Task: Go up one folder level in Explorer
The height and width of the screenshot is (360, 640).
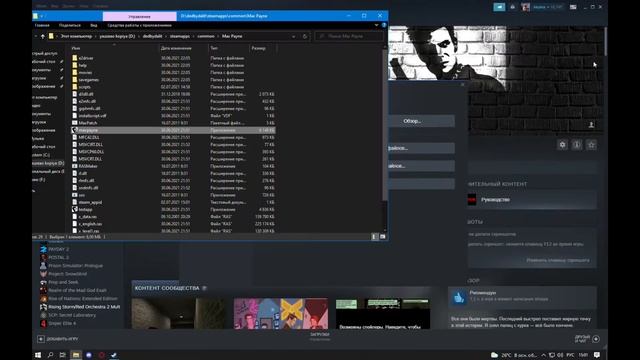Action: pos(43,36)
